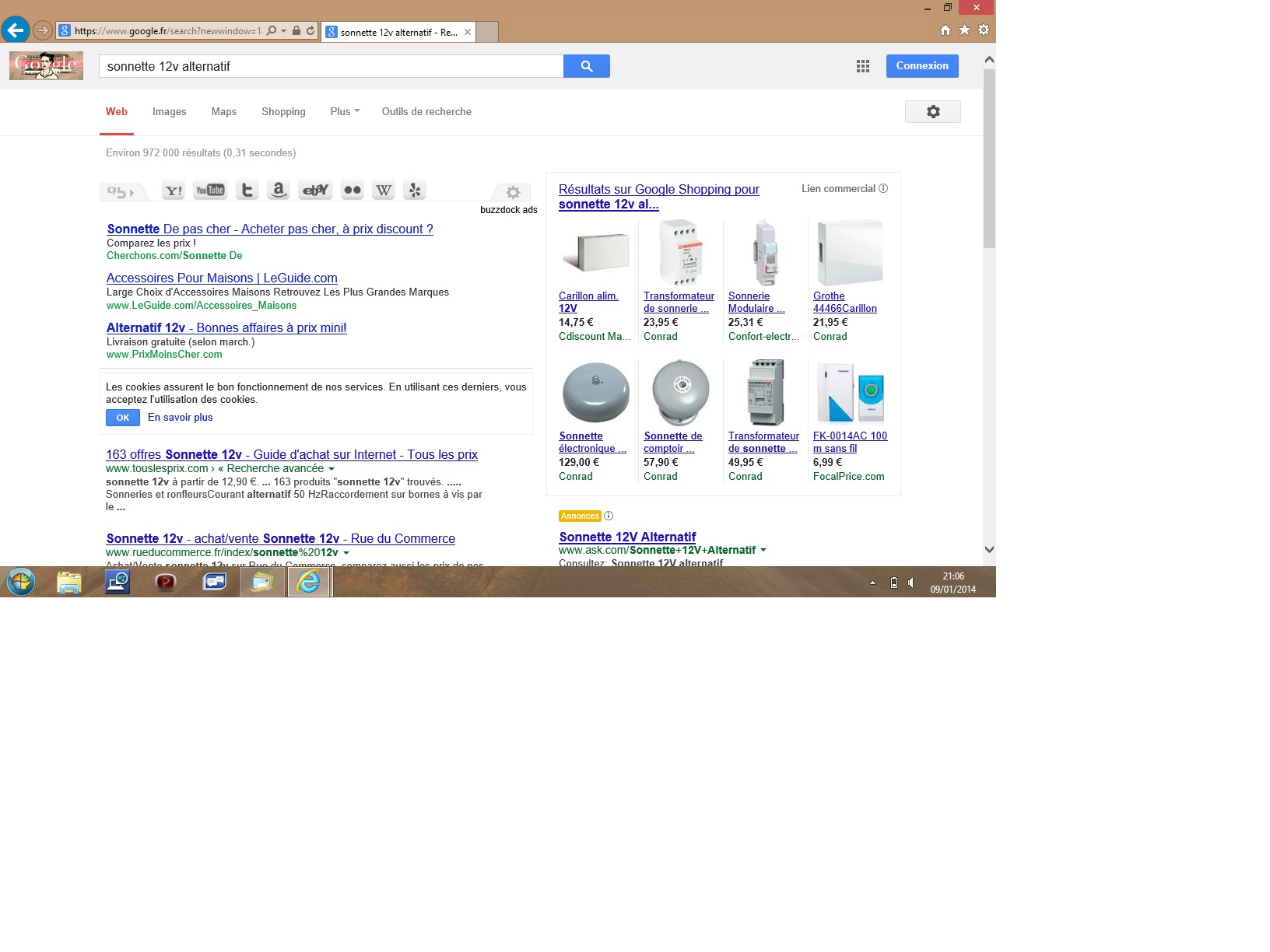This screenshot has width=1270, height=952.
Task: Open 'Sonnette De pas cher' ad link
Action: pos(270,229)
